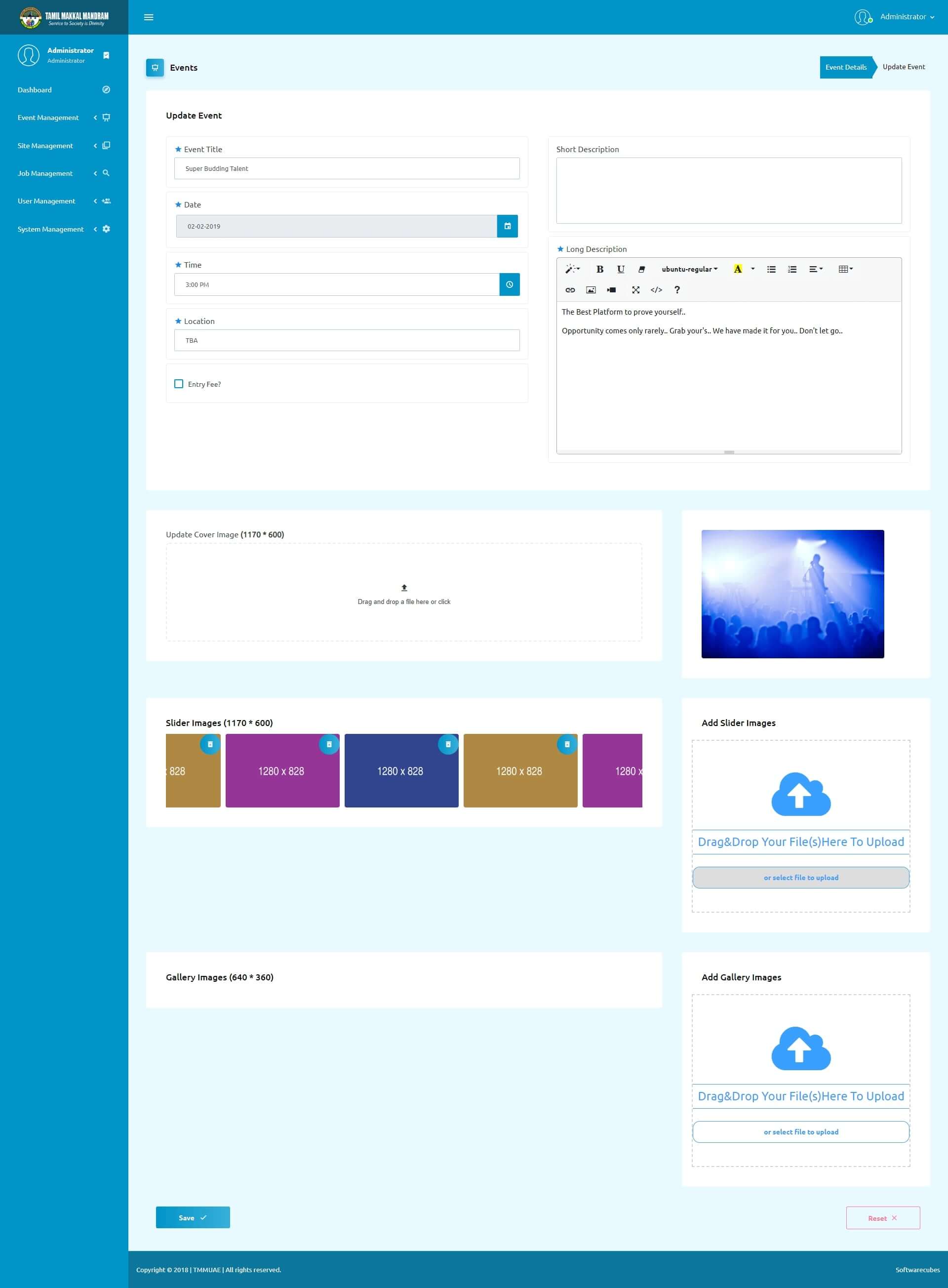Screen dimensions: 948x1288
Task: Open the date picker calendar icon
Action: (507, 226)
